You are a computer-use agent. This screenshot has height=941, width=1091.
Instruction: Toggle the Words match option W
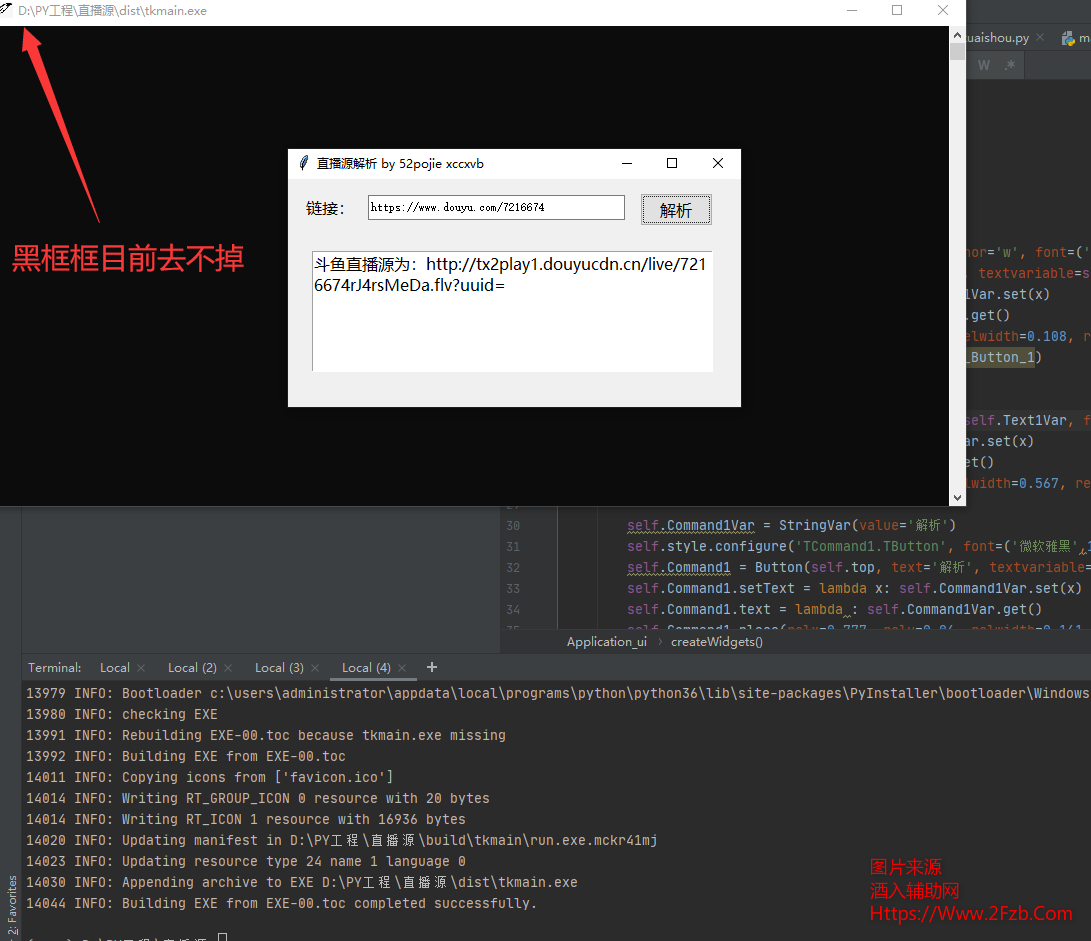(984, 65)
